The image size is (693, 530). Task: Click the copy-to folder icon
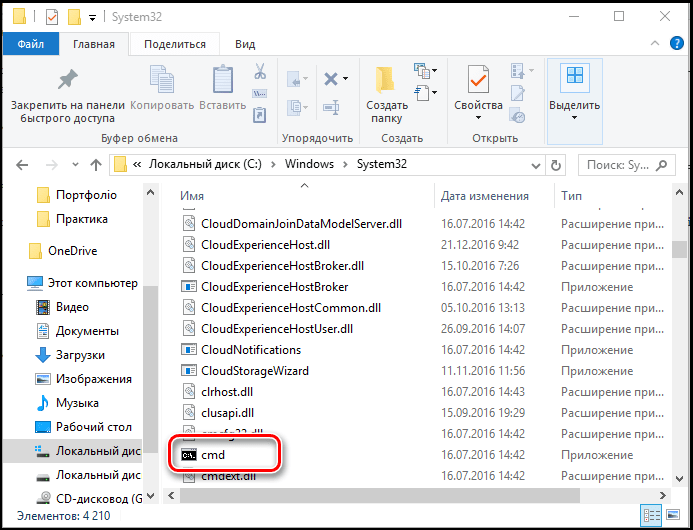tap(294, 107)
